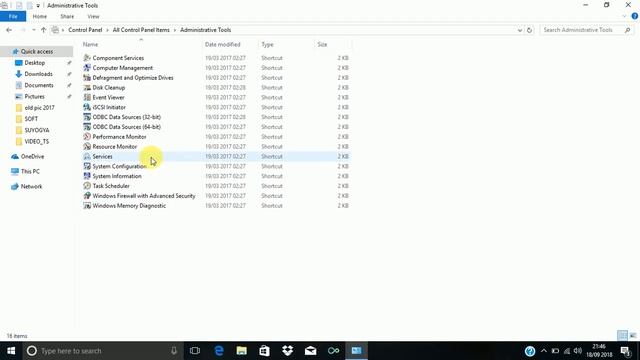Open Microsoft Store from the taskbar
Image resolution: width=640 pixels, height=360 pixels.
click(x=264, y=351)
